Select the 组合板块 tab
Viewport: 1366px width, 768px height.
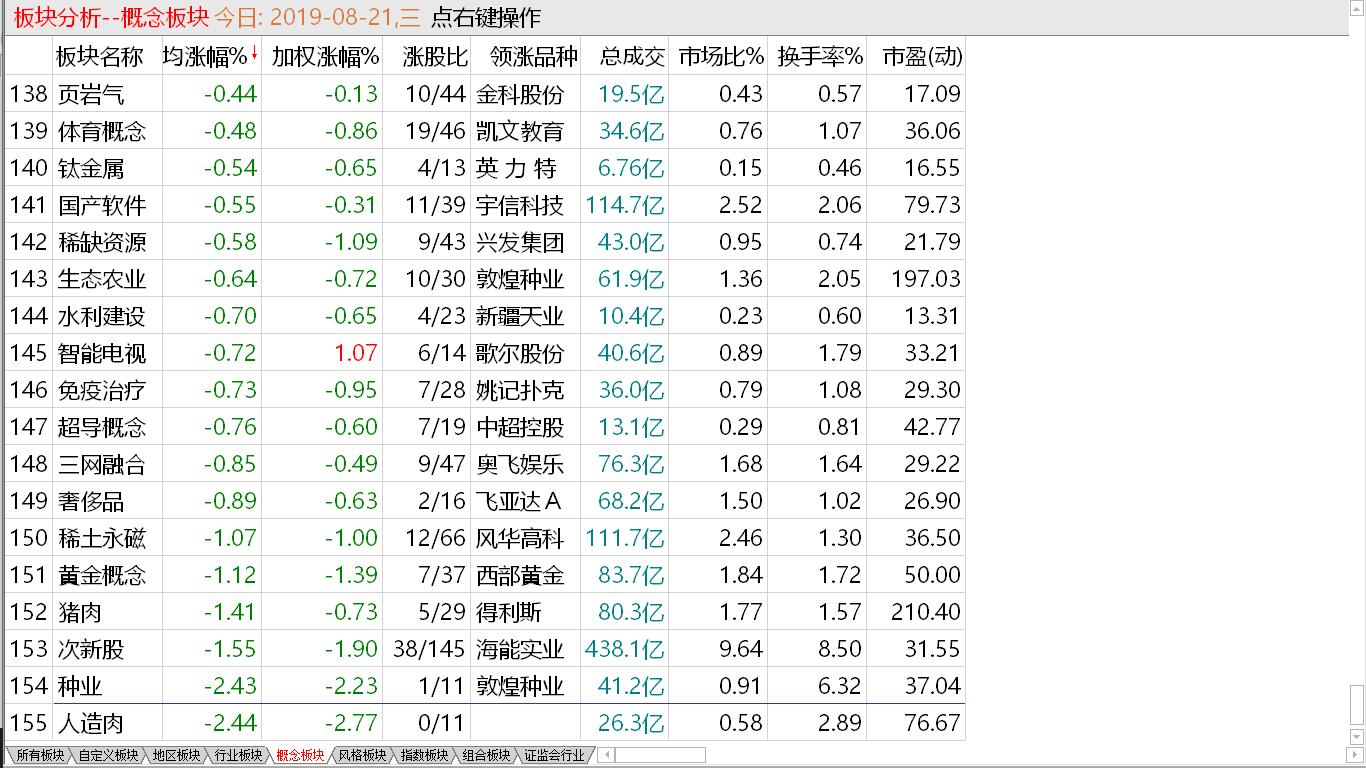point(486,756)
